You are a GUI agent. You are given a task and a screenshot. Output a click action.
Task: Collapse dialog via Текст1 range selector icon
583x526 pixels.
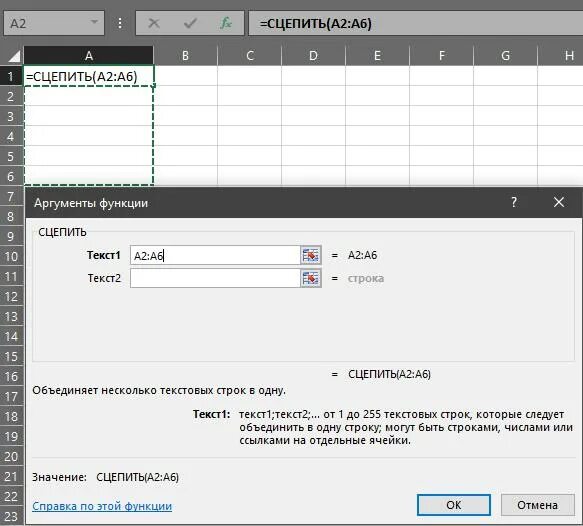tap(310, 255)
